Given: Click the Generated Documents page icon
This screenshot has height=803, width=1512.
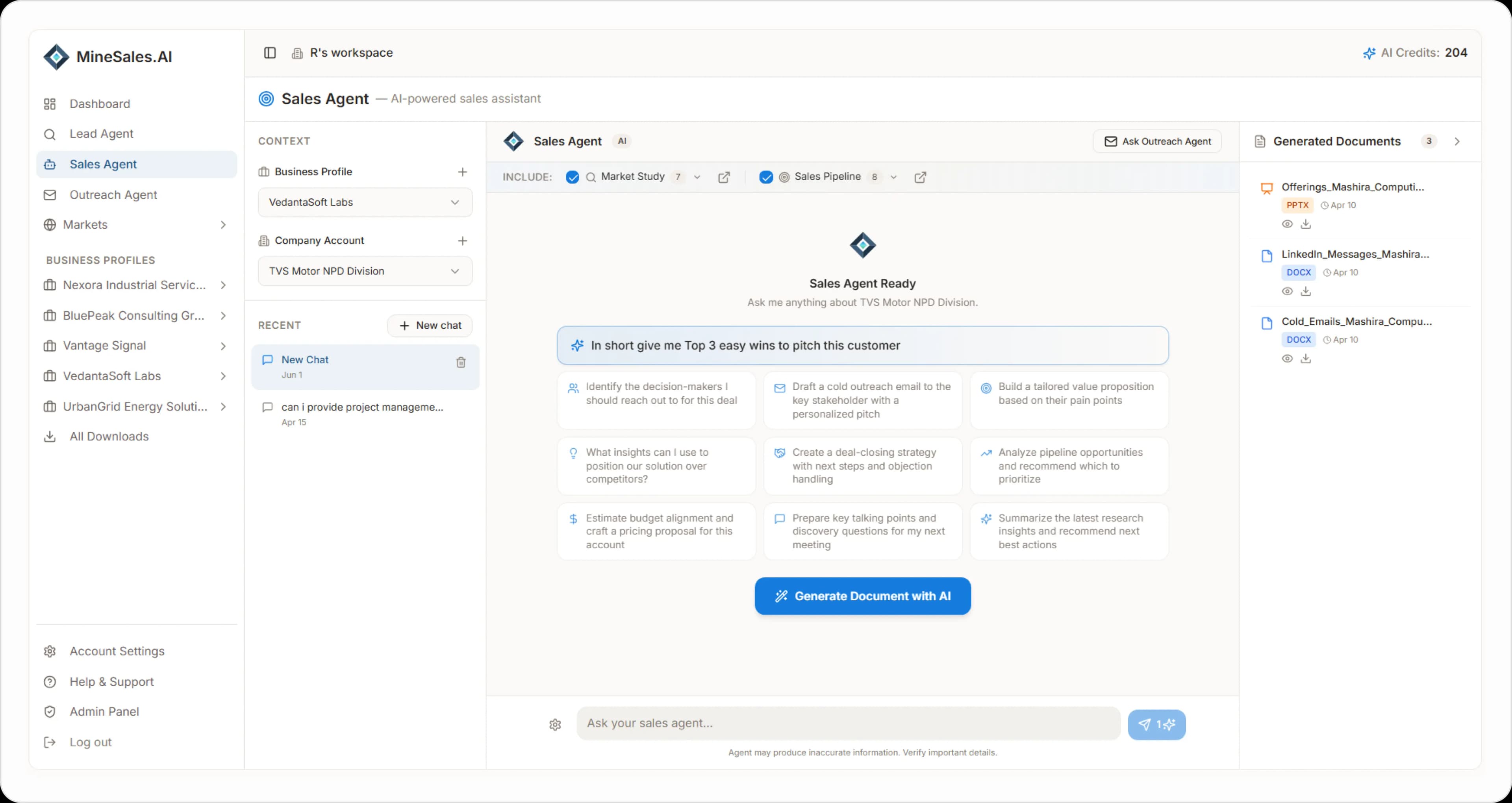Looking at the screenshot, I should [1260, 141].
